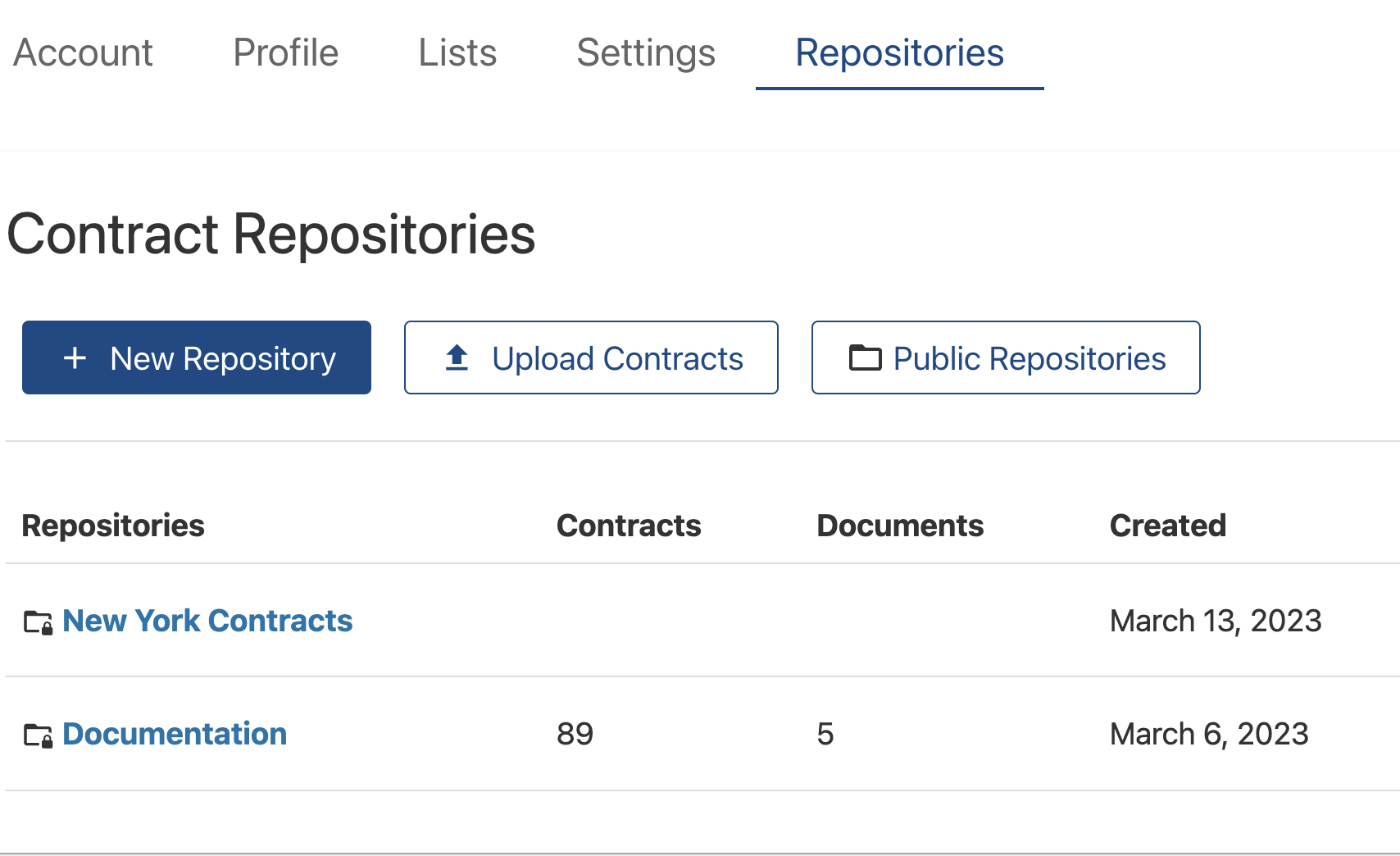Click the Contract Repositories page heading
Viewport: 1400px width, 856px height.
[x=271, y=234]
